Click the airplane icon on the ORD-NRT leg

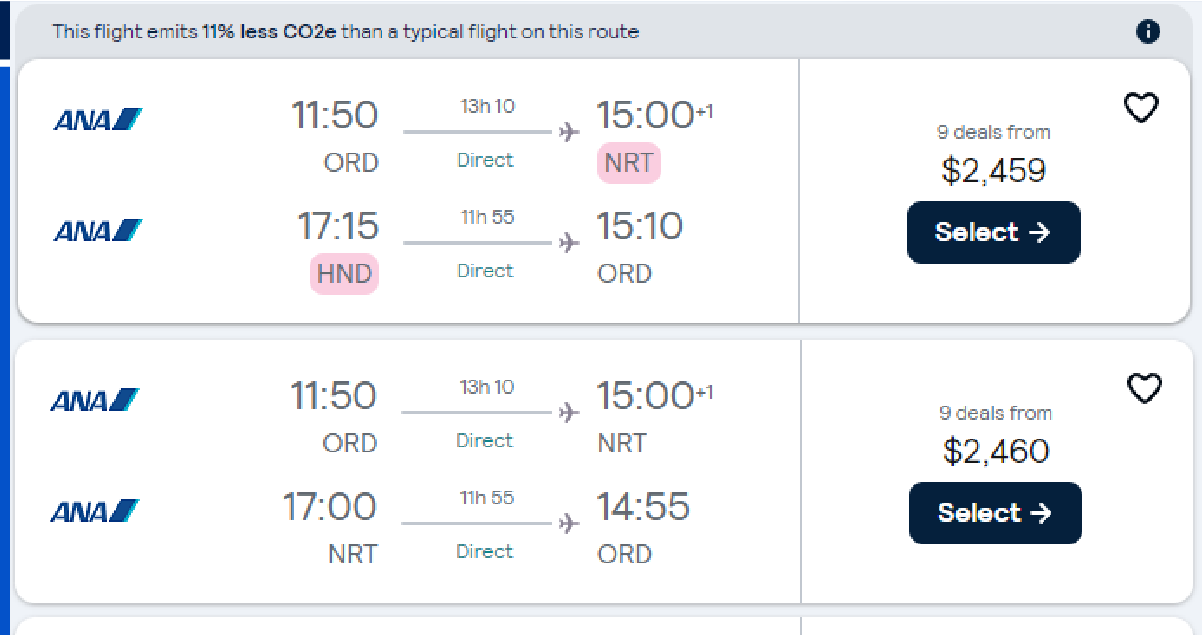569,130
